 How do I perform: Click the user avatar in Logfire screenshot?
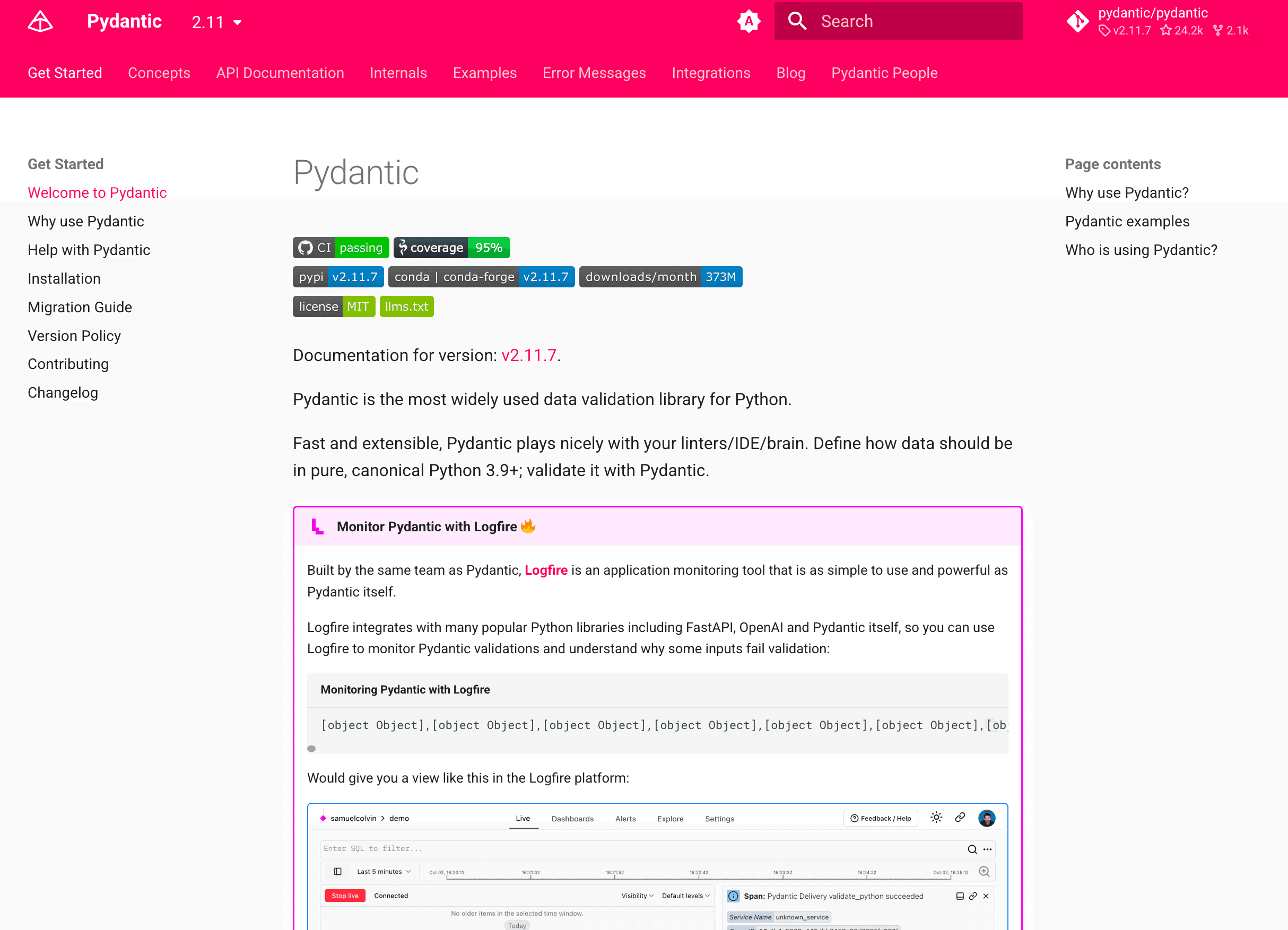[x=987, y=818]
